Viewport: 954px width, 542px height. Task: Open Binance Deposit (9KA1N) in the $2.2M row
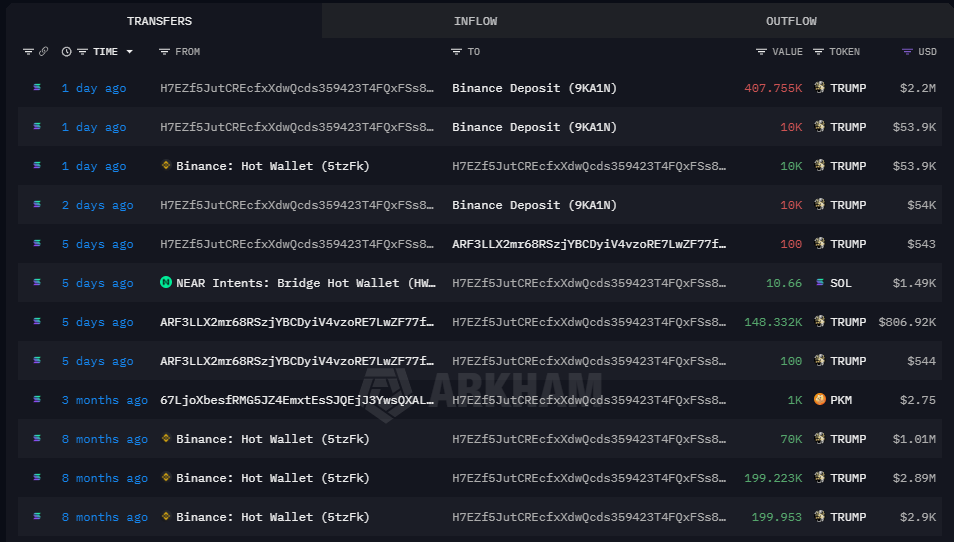pyautogui.click(x=534, y=88)
